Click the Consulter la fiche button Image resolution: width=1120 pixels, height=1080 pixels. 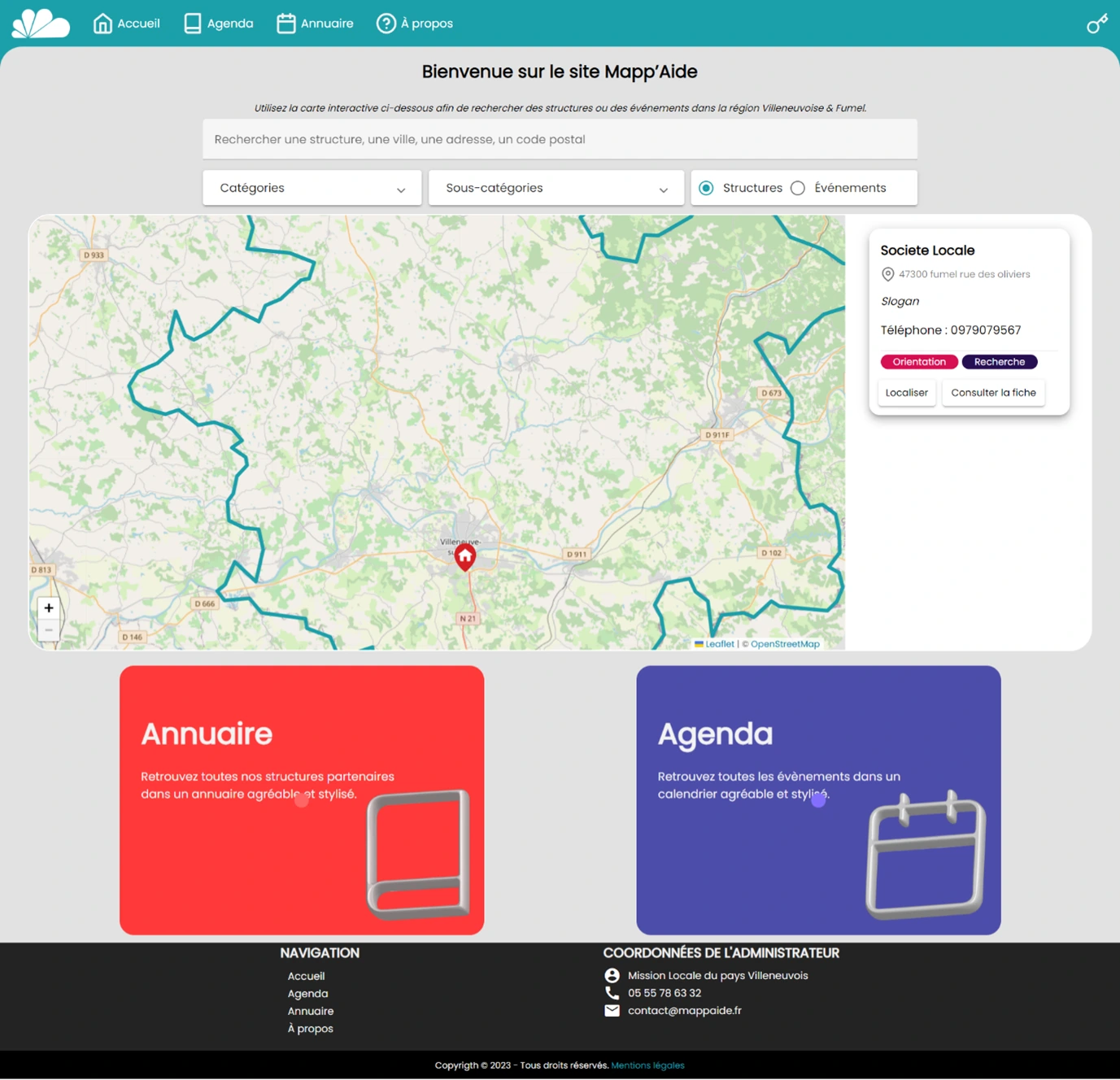993,392
